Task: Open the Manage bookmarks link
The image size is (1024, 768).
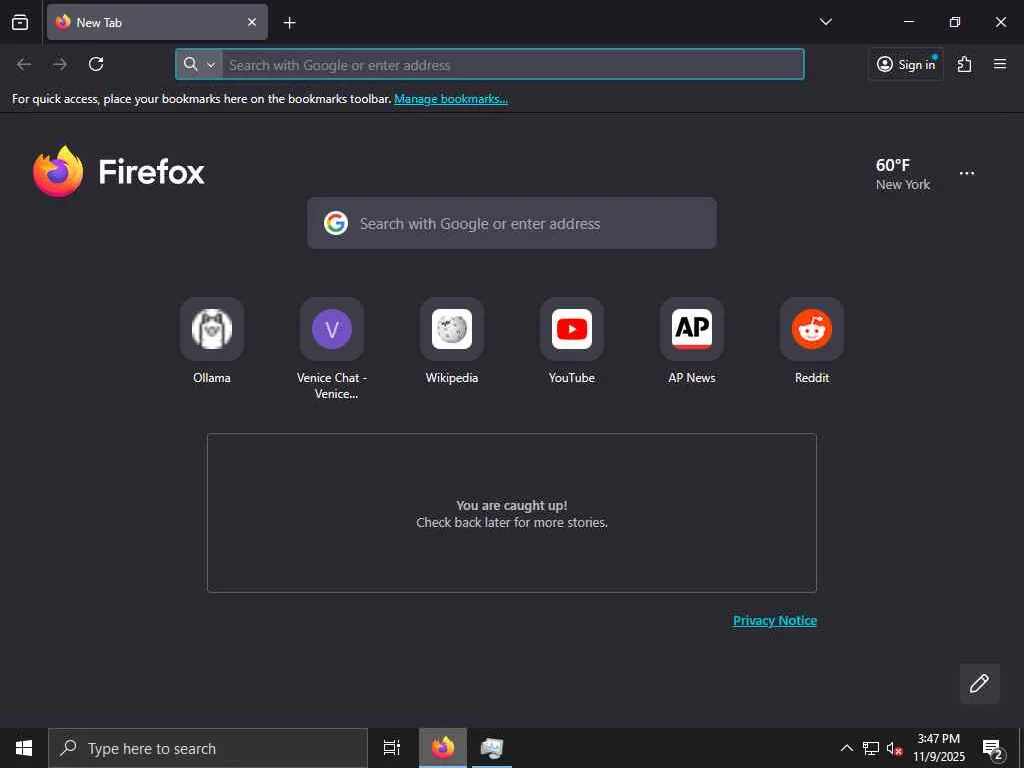Action: [451, 99]
